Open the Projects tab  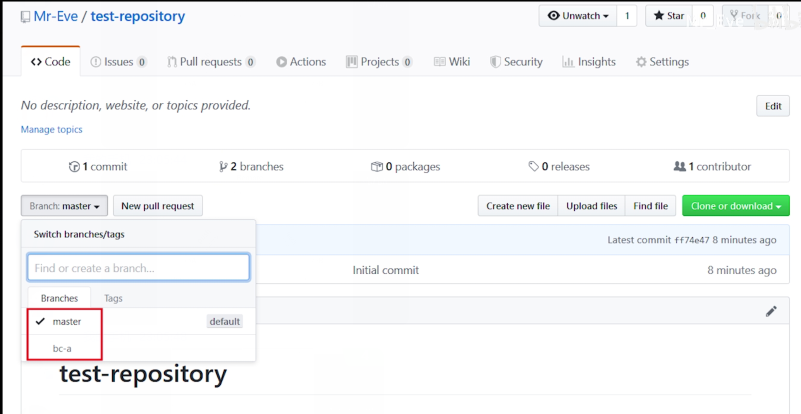coord(379,62)
